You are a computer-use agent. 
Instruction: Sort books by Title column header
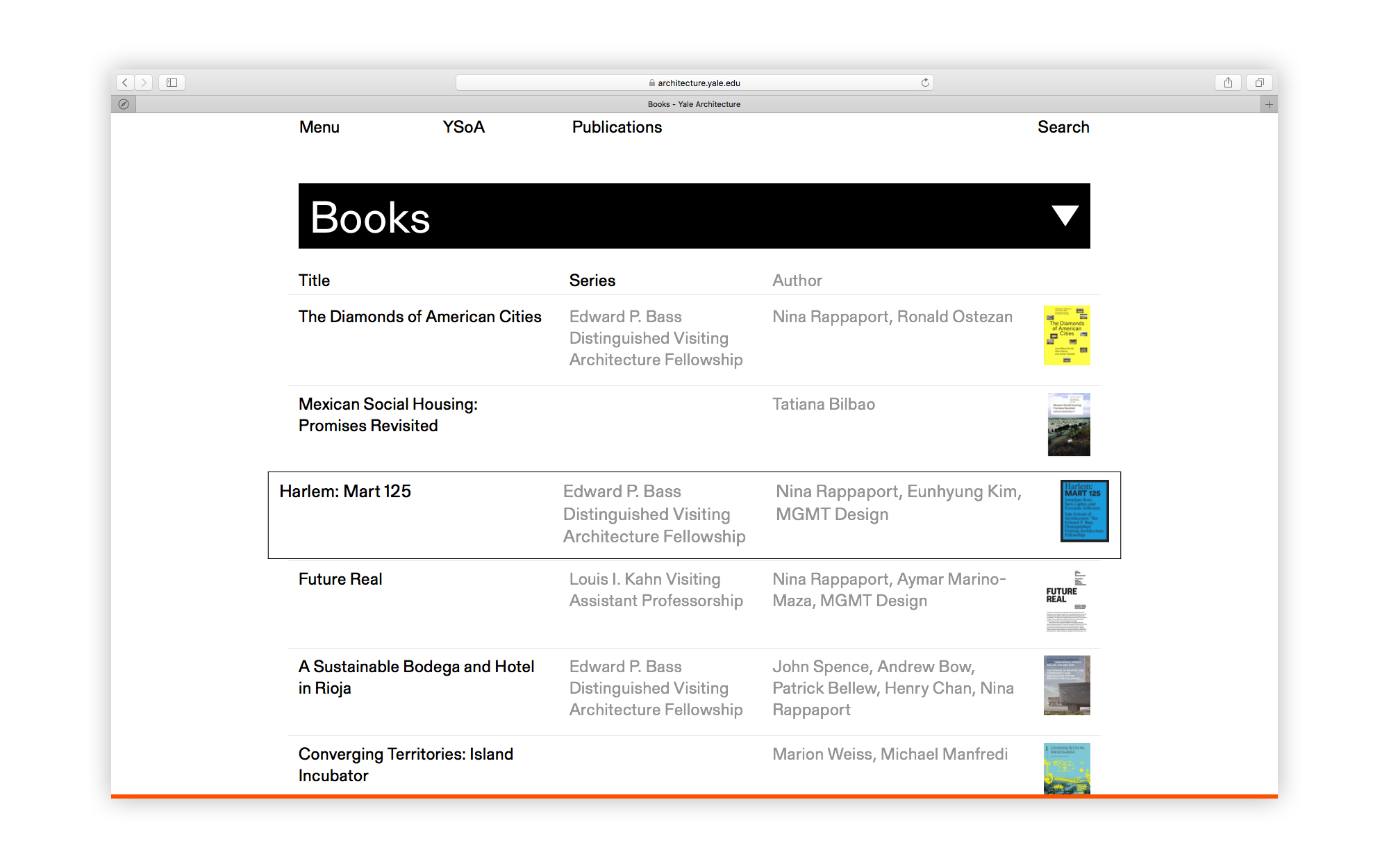[x=314, y=281]
